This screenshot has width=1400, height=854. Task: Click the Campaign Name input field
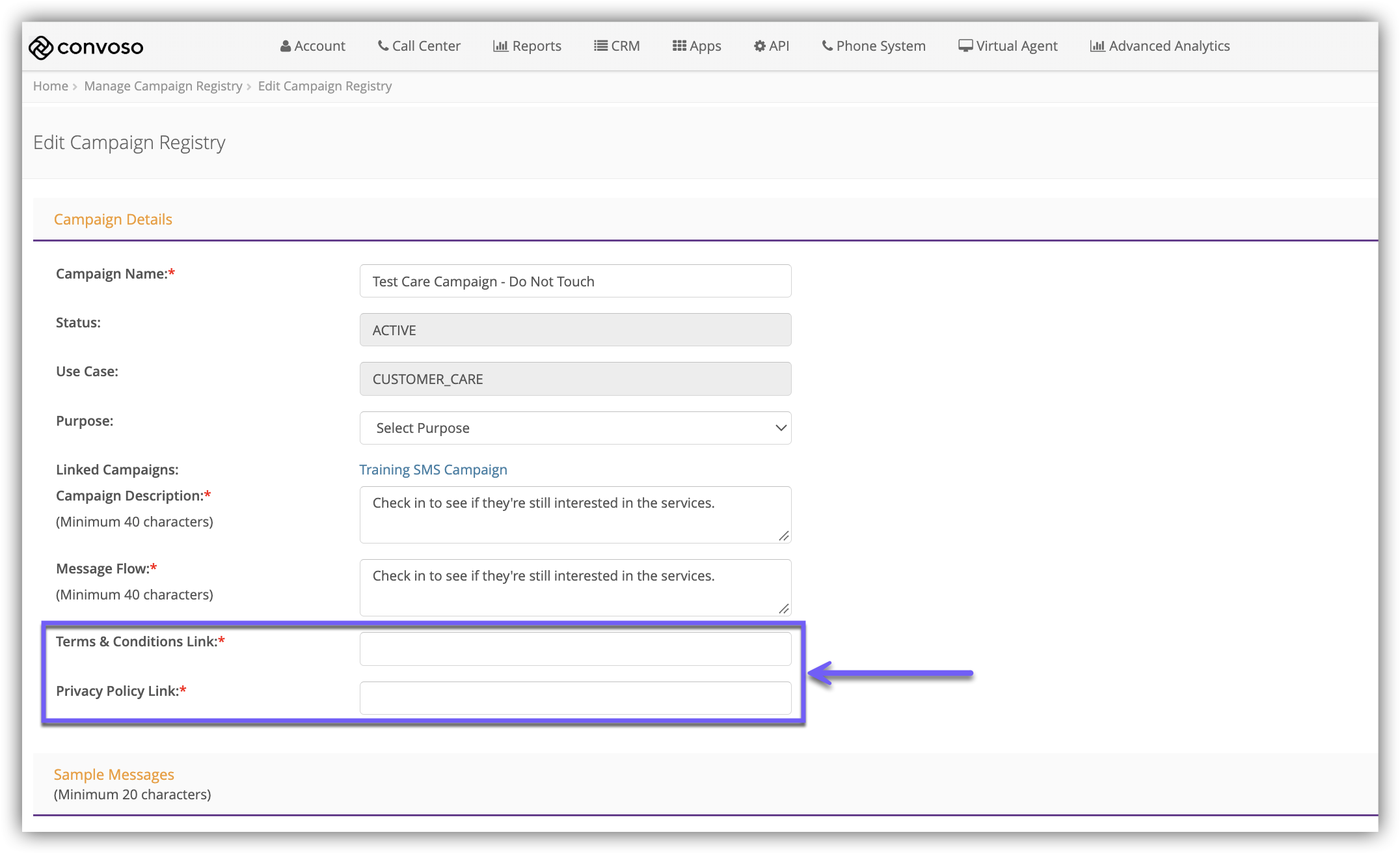(575, 281)
